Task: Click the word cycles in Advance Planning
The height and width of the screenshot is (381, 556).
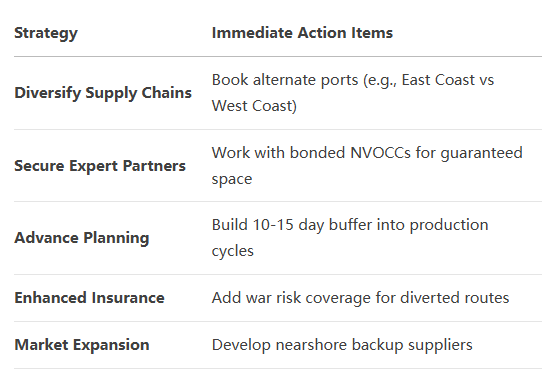Action: [233, 252]
